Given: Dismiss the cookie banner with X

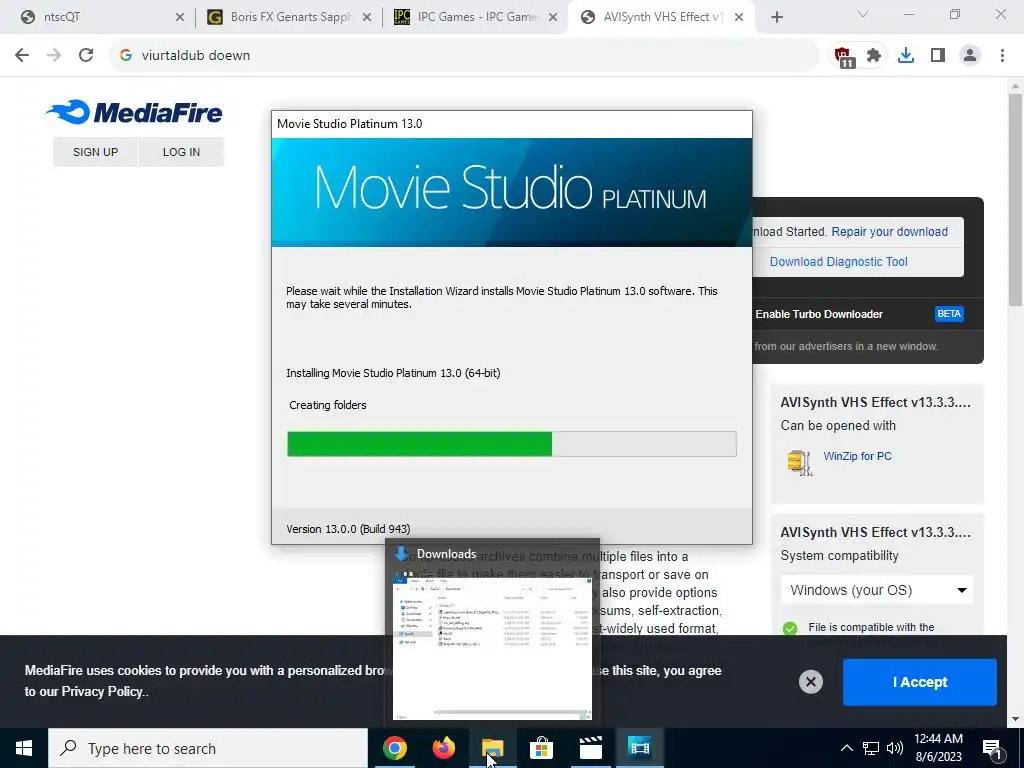Looking at the screenshot, I should point(810,682).
